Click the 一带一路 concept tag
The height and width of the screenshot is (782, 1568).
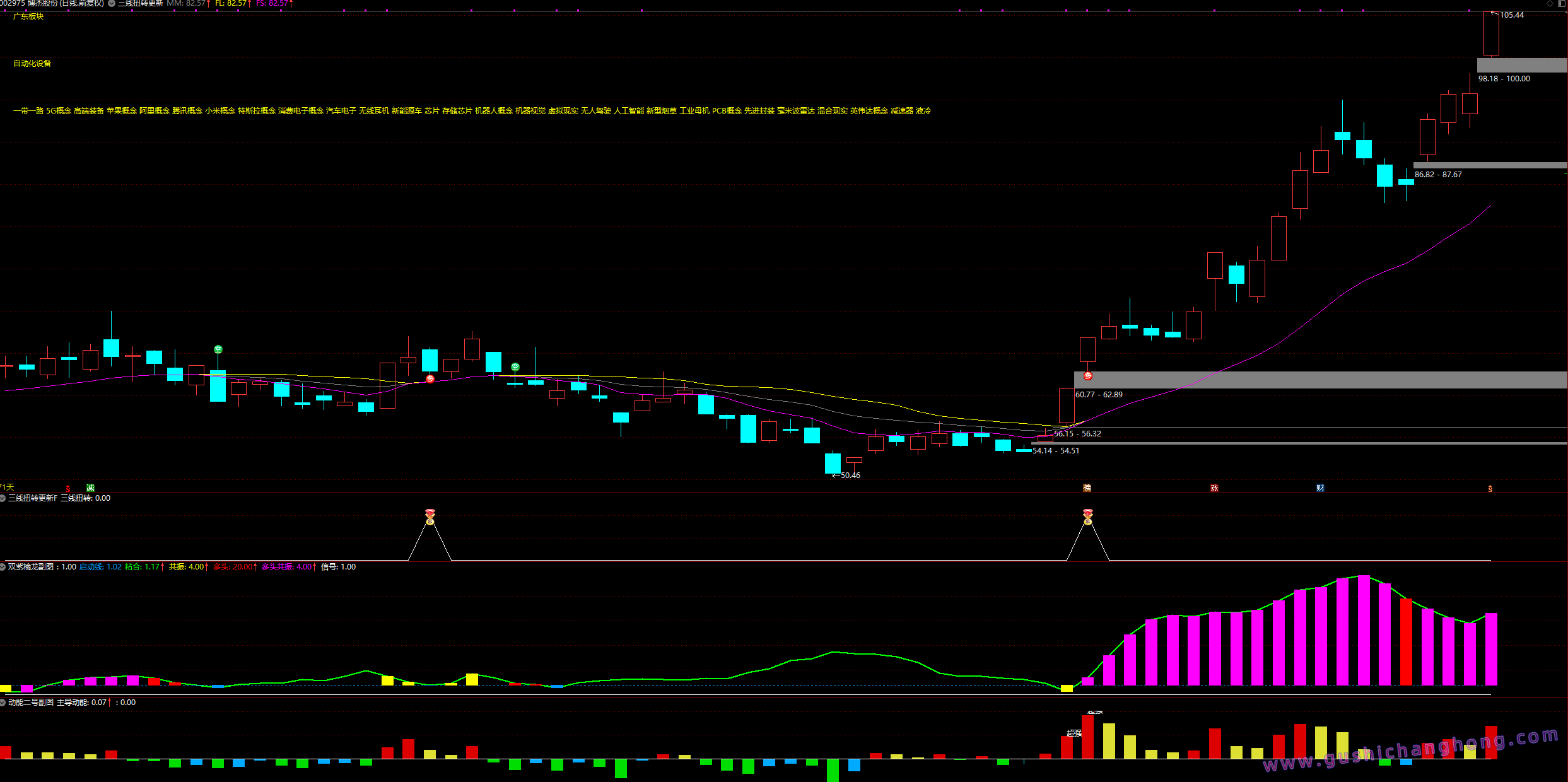click(x=28, y=111)
